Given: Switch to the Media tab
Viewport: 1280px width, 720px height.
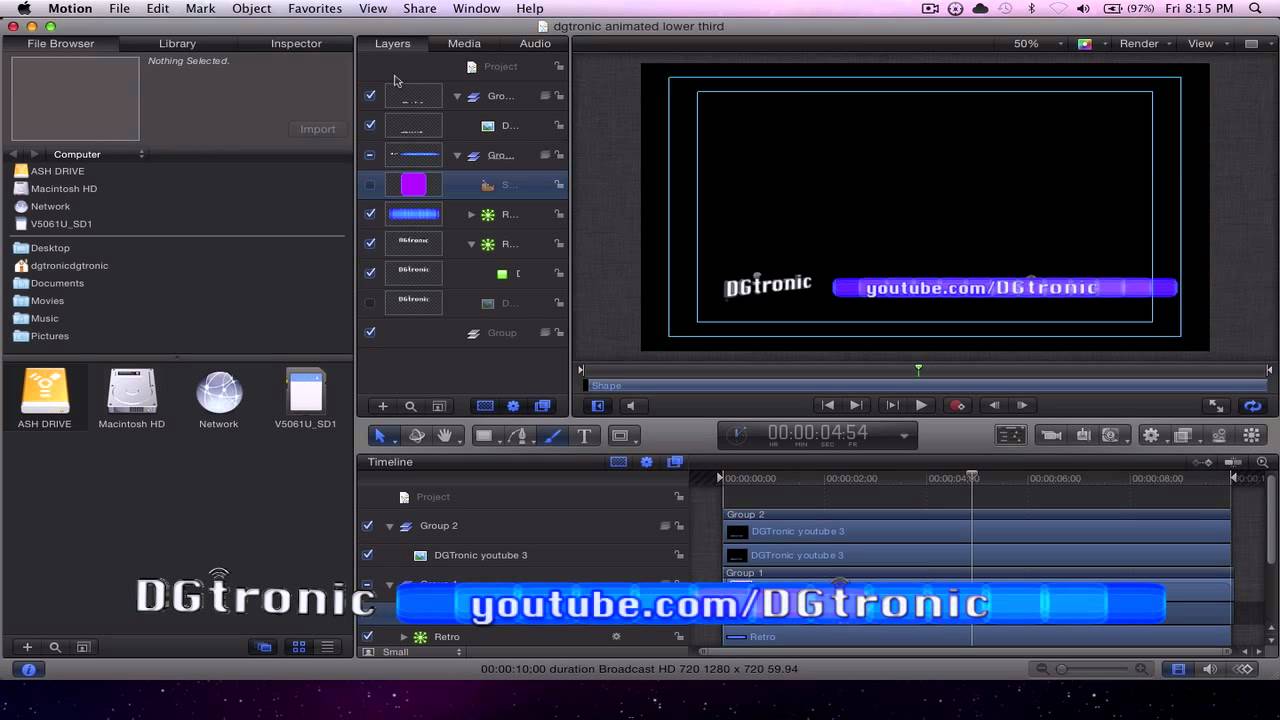Looking at the screenshot, I should pos(464,44).
